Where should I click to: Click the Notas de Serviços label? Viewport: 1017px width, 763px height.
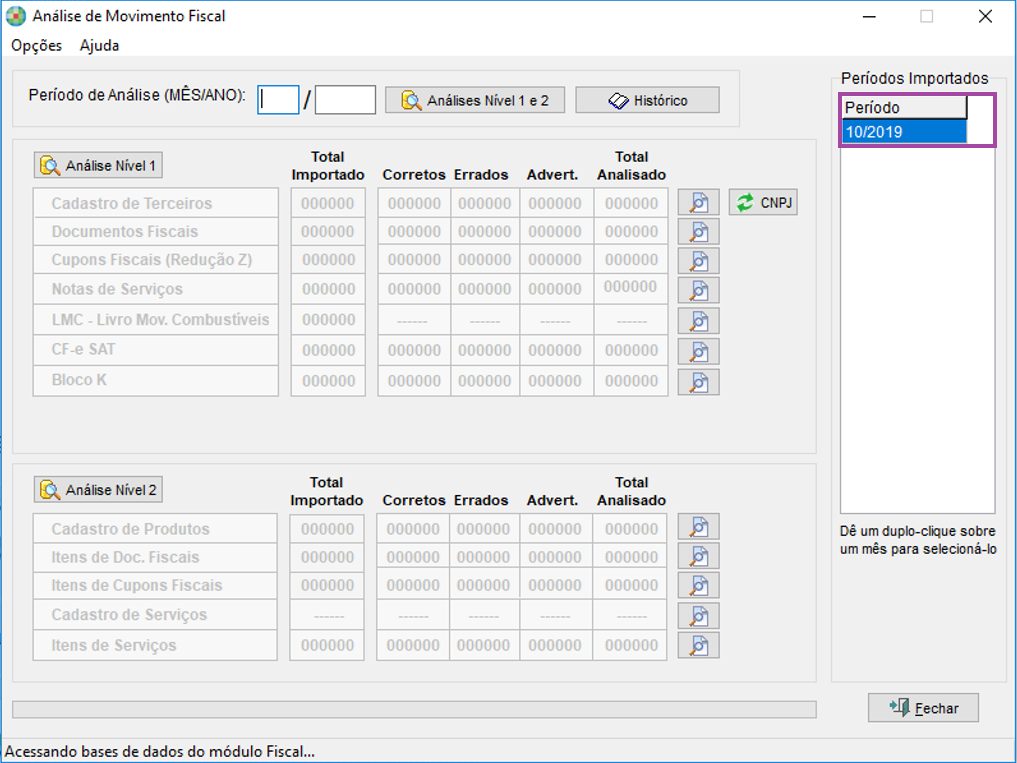pos(156,289)
